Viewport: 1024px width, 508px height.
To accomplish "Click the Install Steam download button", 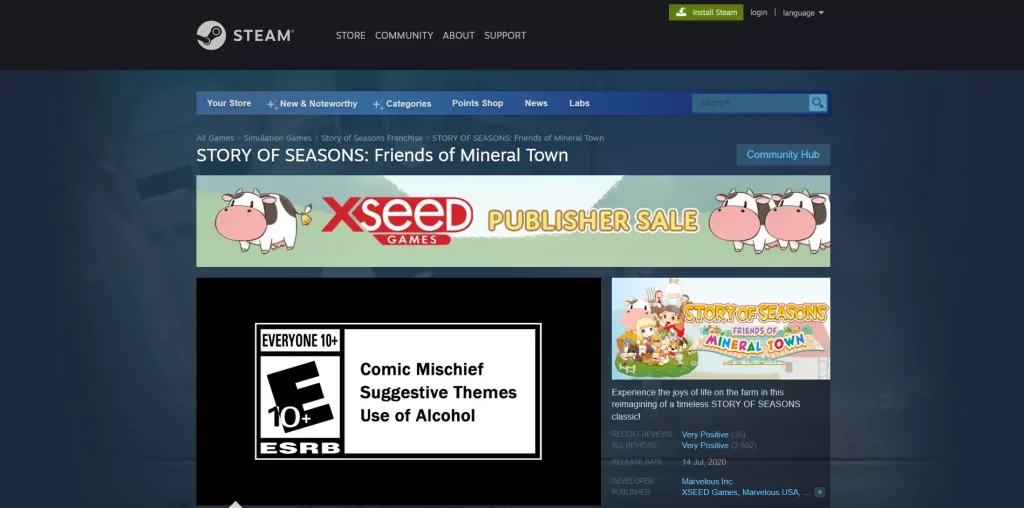I will (706, 12).
